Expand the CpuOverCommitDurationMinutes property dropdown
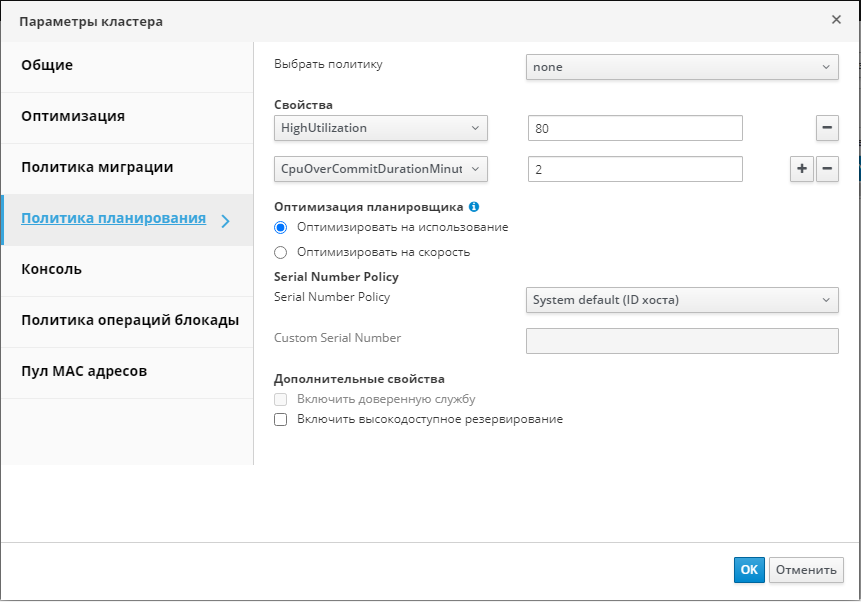Screen dimensions: 861x602 [x=380, y=170]
